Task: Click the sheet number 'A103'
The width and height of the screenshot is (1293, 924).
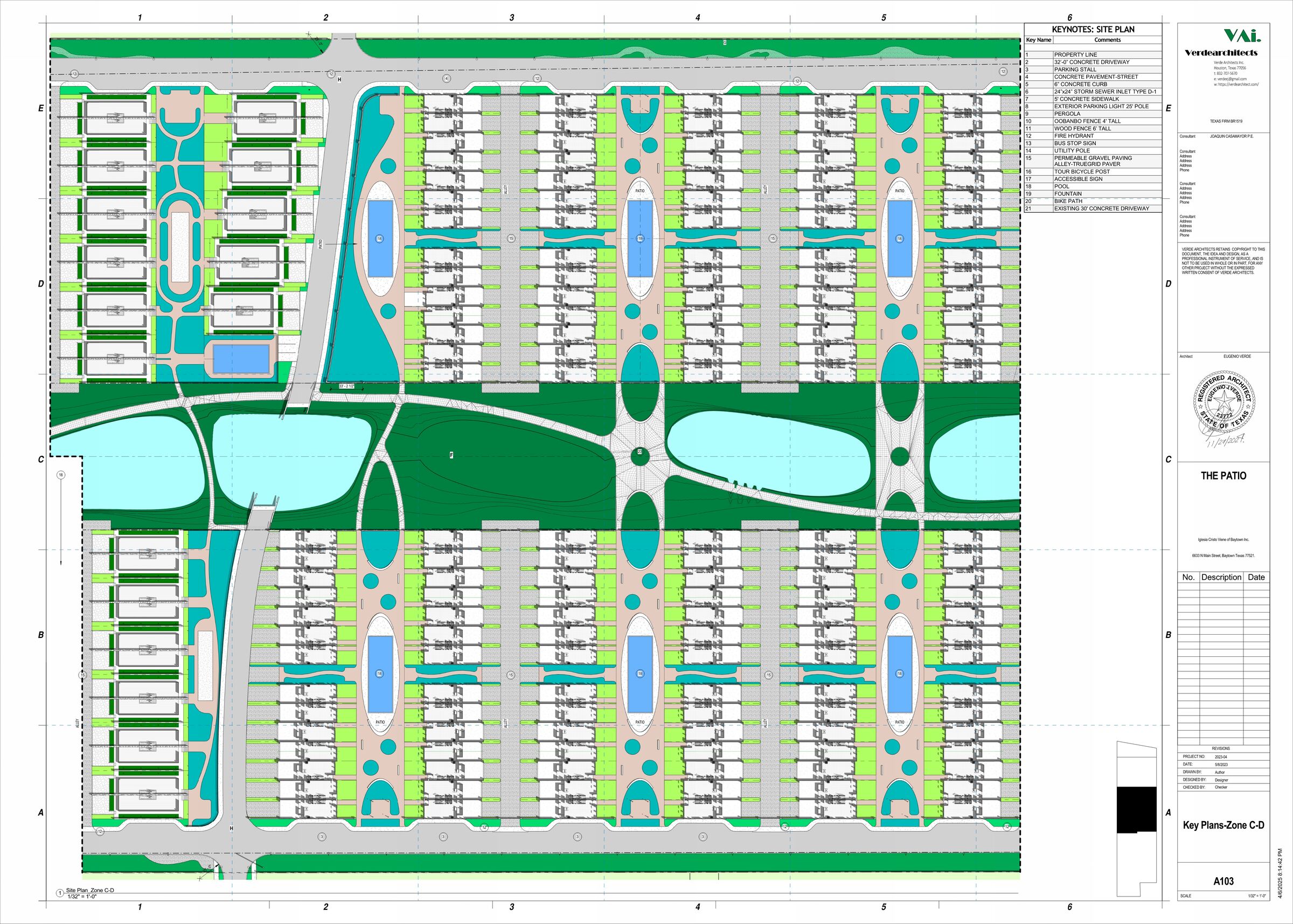Action: (x=1224, y=881)
